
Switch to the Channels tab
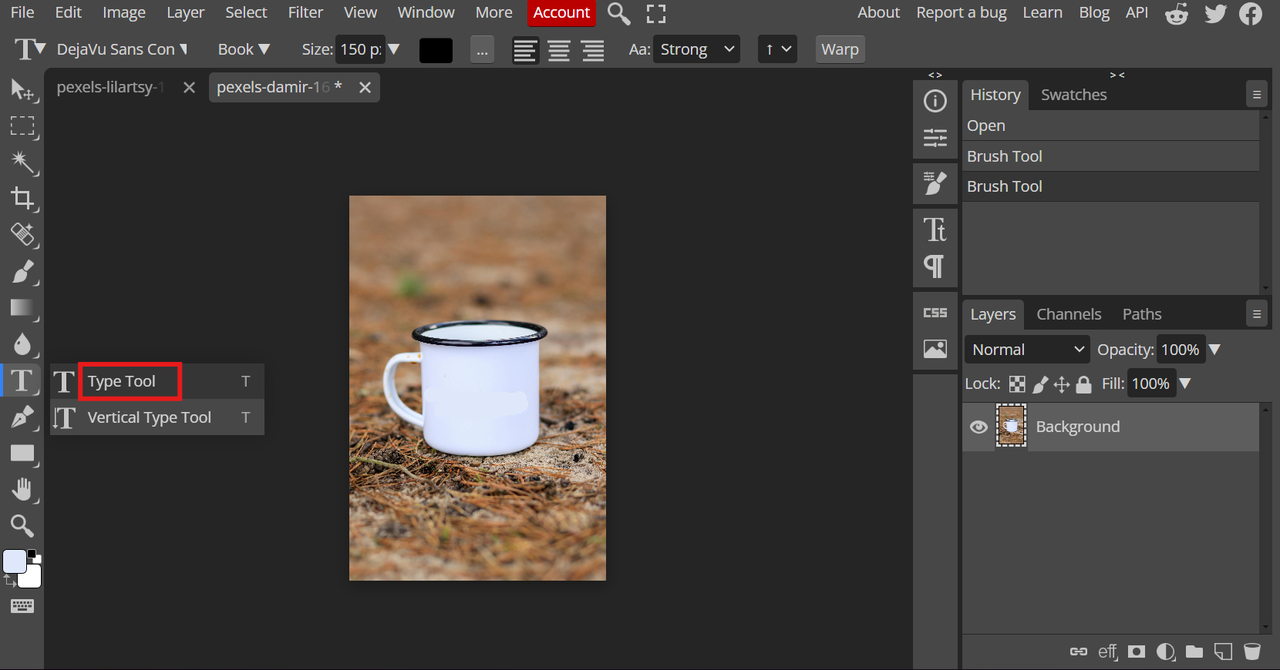pos(1068,314)
